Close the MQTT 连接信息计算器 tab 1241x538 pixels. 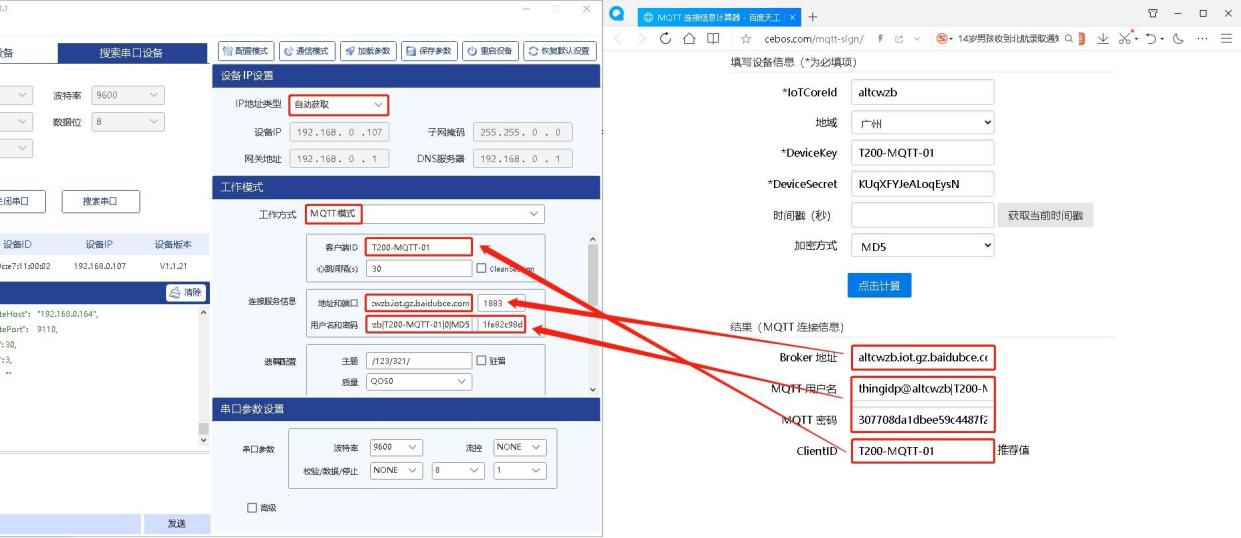click(x=793, y=17)
